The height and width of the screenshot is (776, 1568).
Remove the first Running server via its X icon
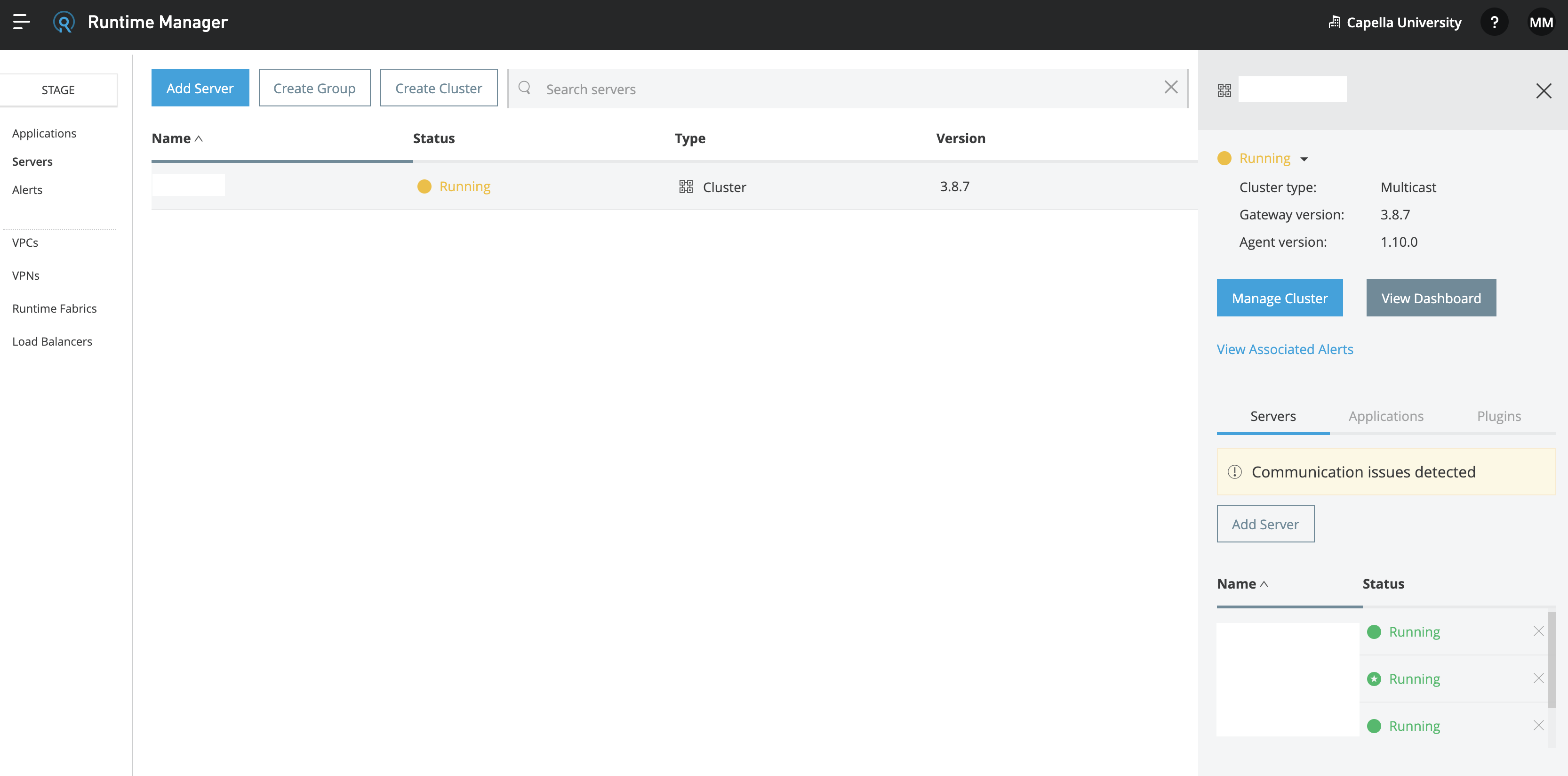click(1538, 631)
